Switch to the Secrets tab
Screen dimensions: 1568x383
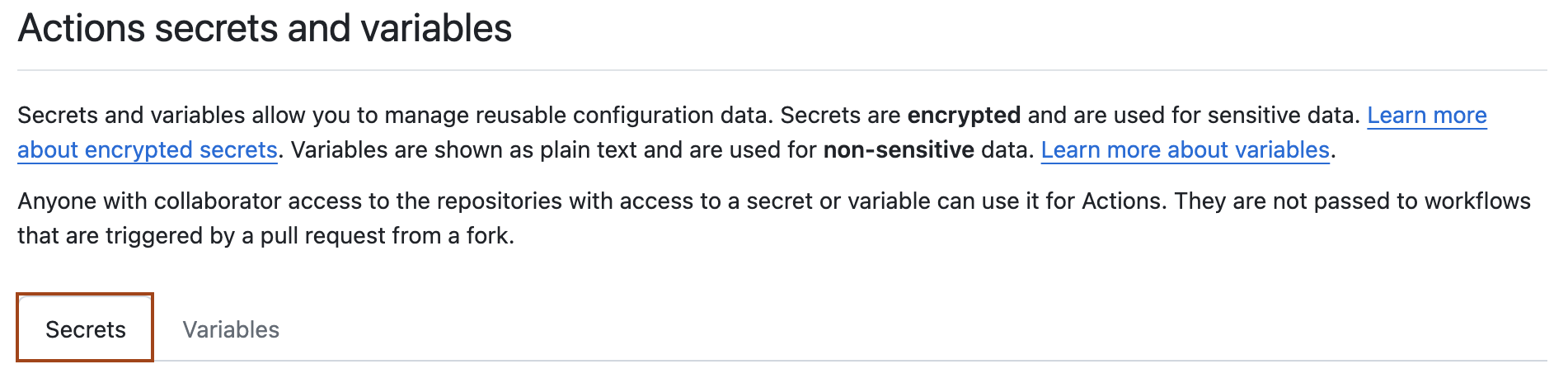pyautogui.click(x=86, y=329)
